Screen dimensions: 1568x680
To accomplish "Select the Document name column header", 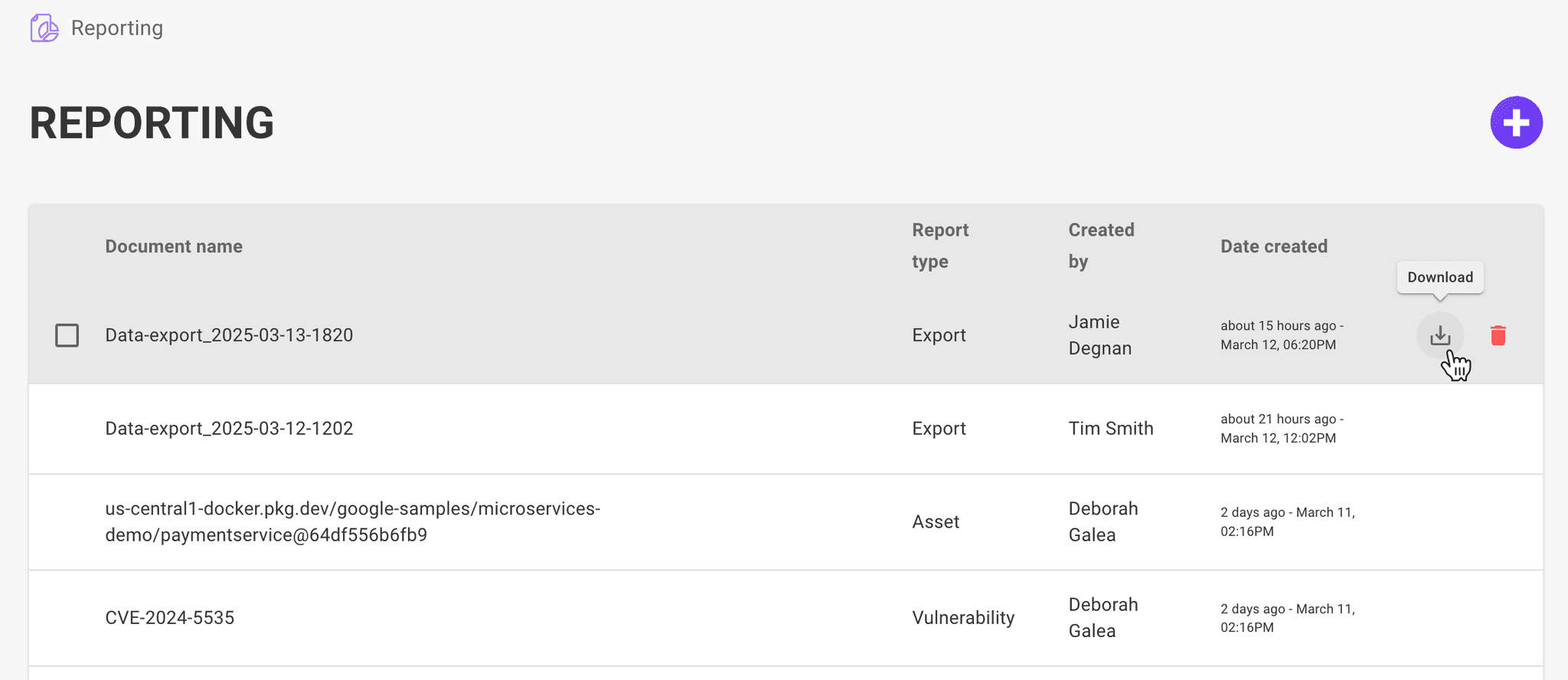I will point(173,246).
